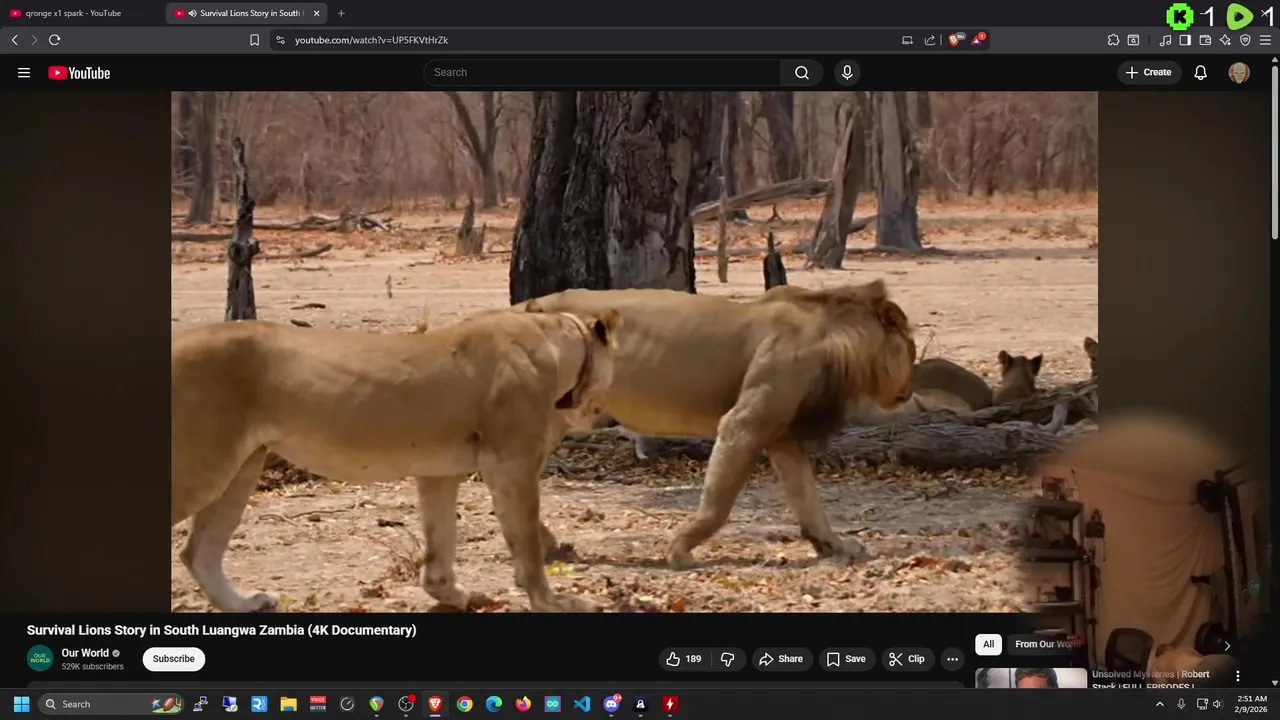Image resolution: width=1280 pixels, height=720 pixels.
Task: Open Leo AI sparkle icon
Action: click(1225, 40)
